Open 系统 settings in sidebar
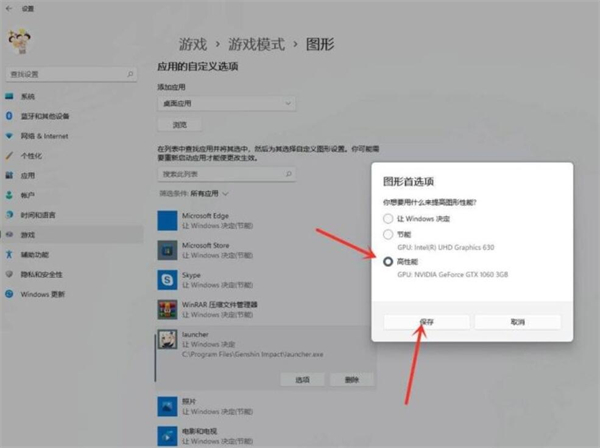 pos(28,96)
